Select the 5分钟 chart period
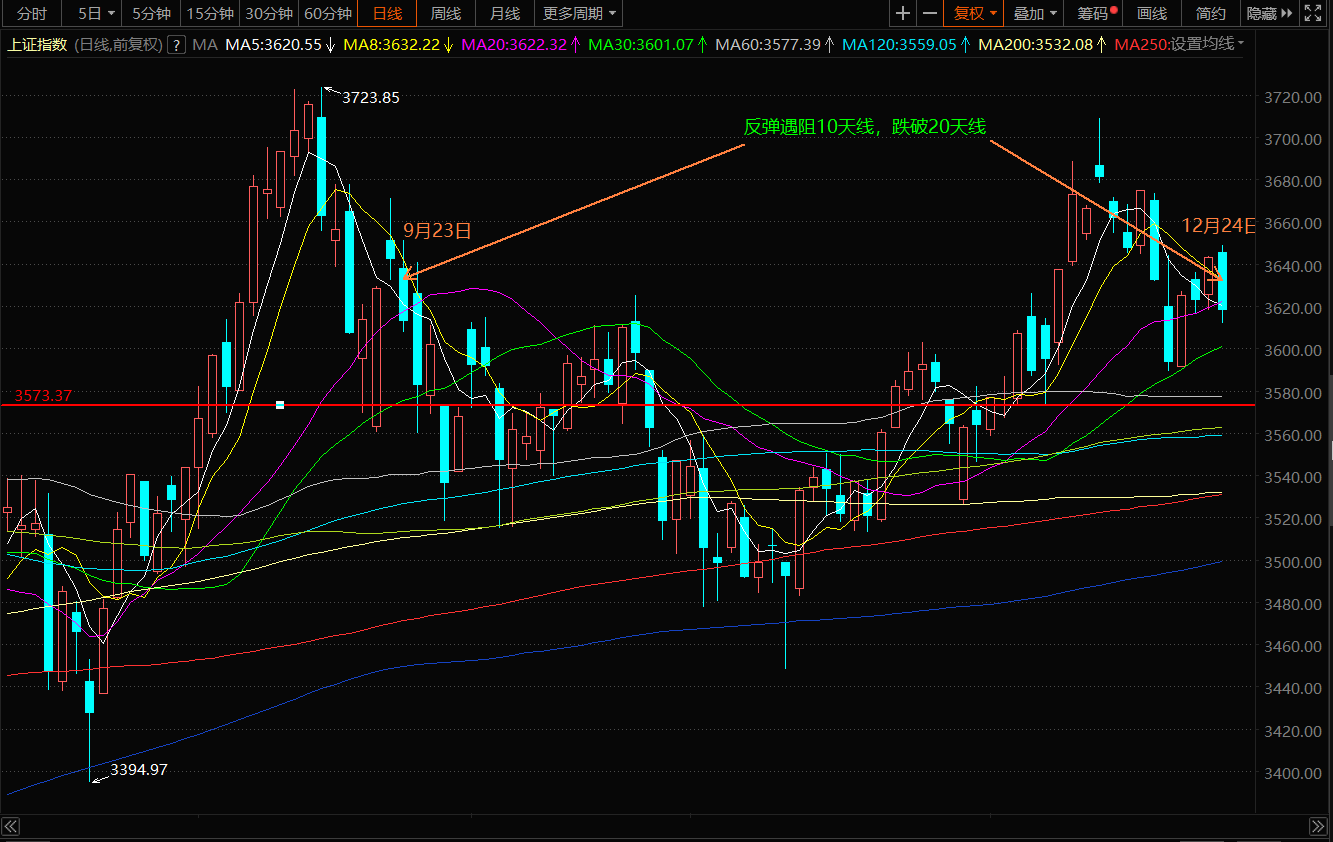This screenshot has width=1333, height=842. tap(152, 13)
